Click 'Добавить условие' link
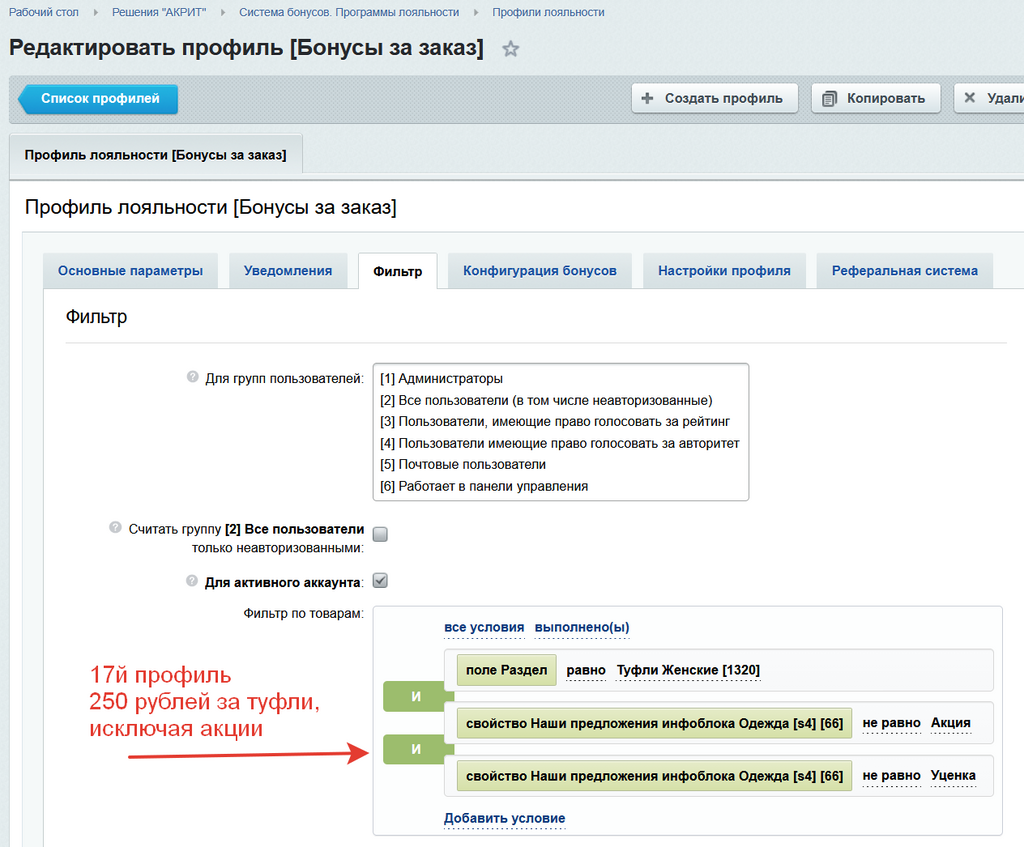 504,818
